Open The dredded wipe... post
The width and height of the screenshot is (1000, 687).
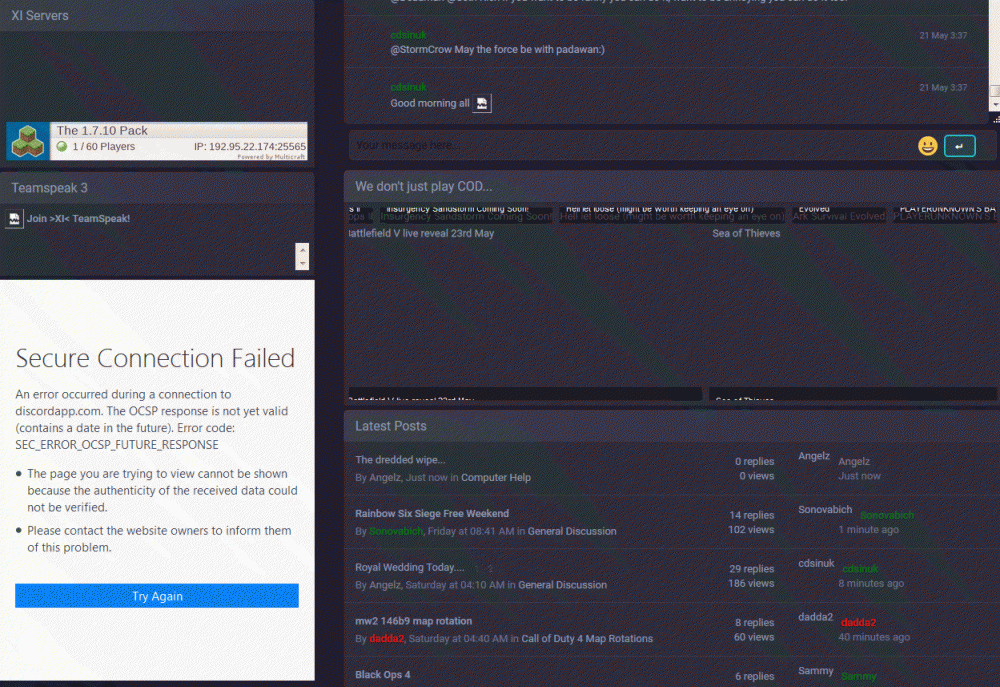(400, 460)
